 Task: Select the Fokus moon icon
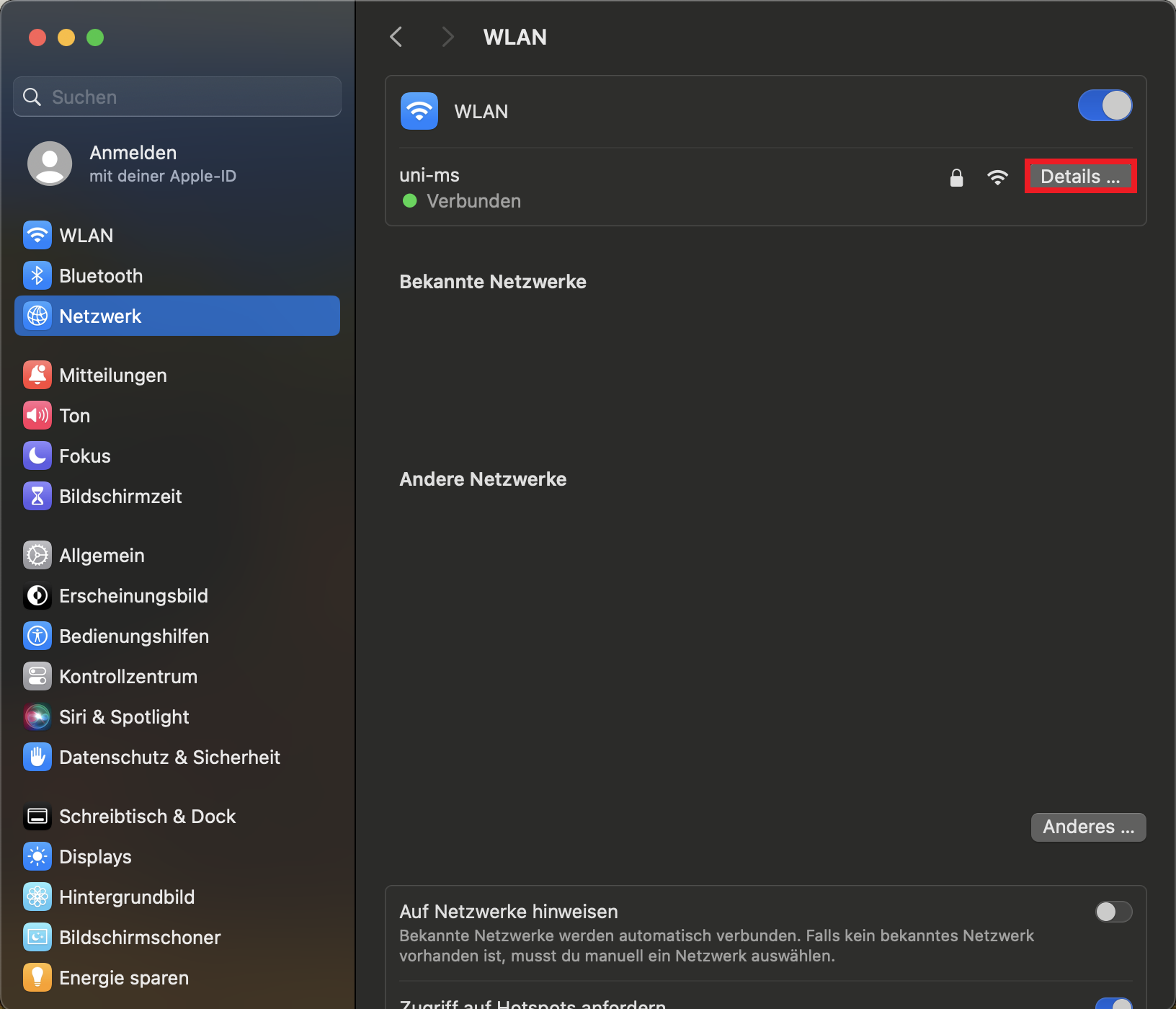point(37,456)
